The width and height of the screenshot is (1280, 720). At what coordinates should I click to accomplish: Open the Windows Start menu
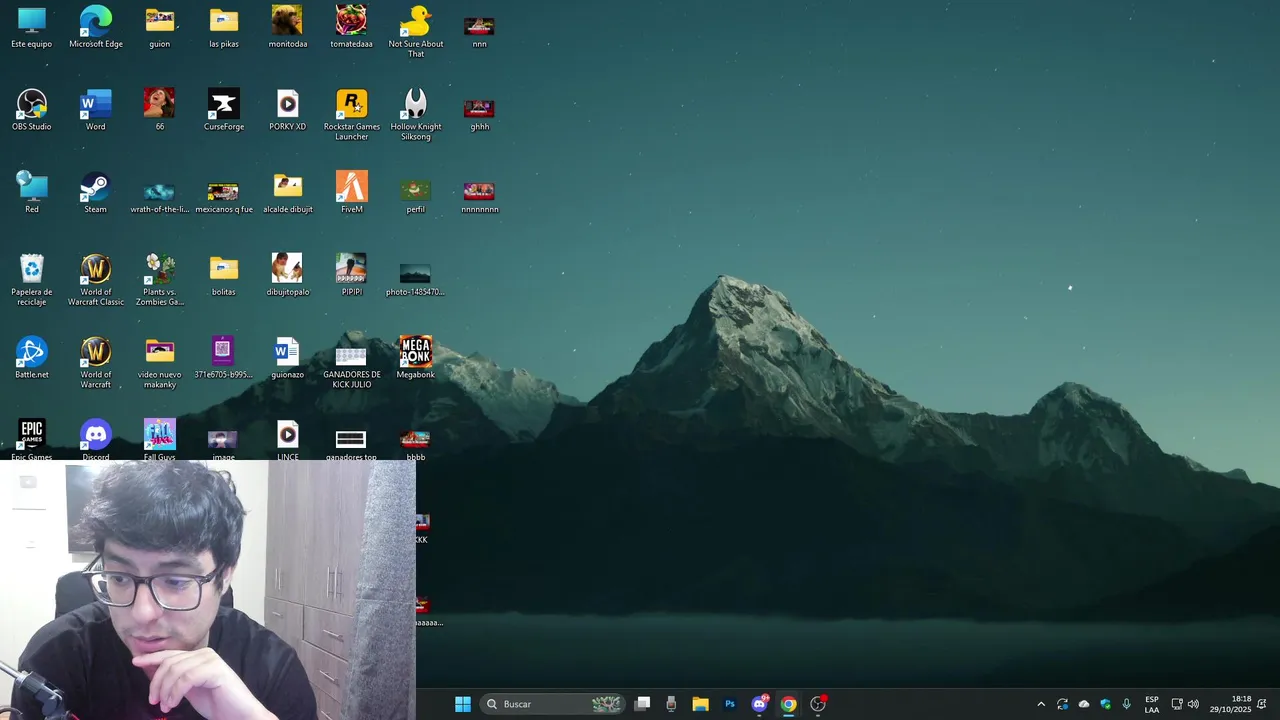click(463, 704)
